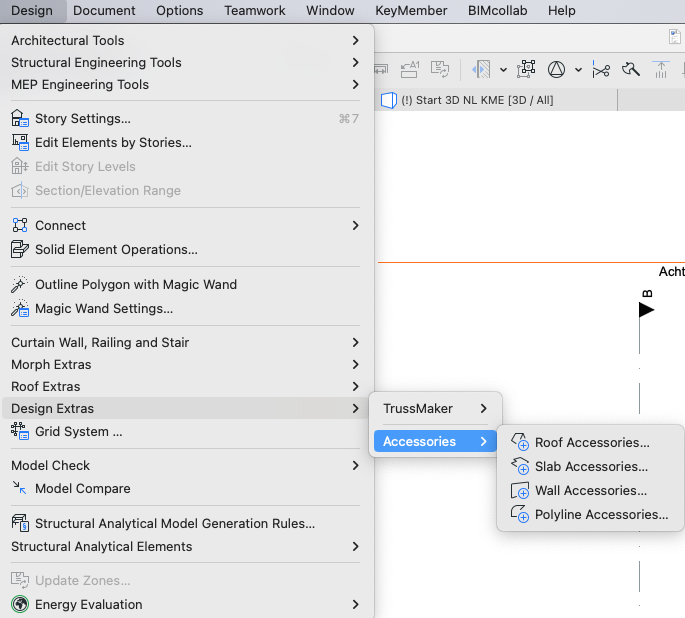Click the upward arrow elevate toolbar icon
The height and width of the screenshot is (618, 685).
[x=661, y=69]
